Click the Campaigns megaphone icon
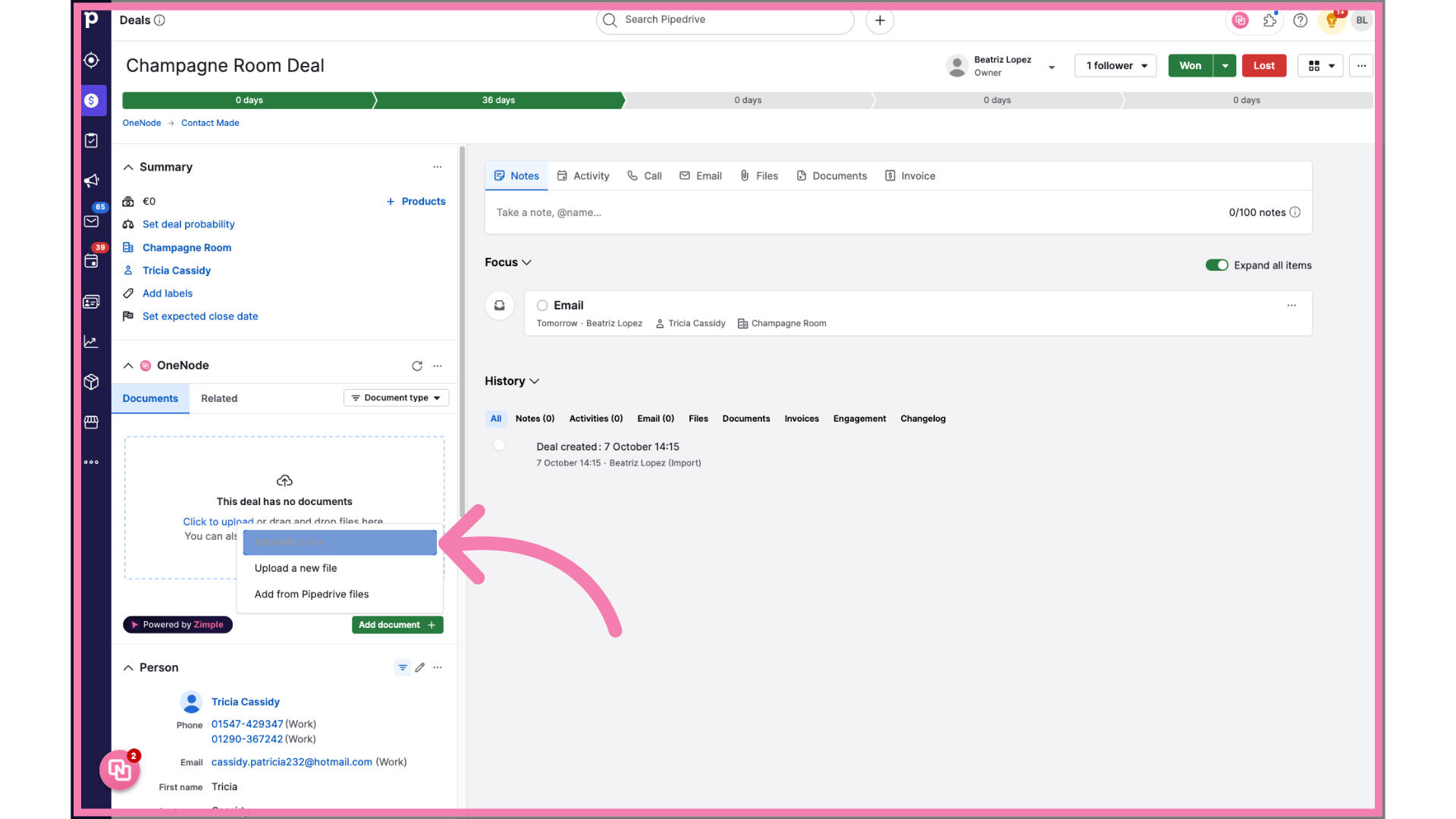1456x819 pixels. [92, 181]
